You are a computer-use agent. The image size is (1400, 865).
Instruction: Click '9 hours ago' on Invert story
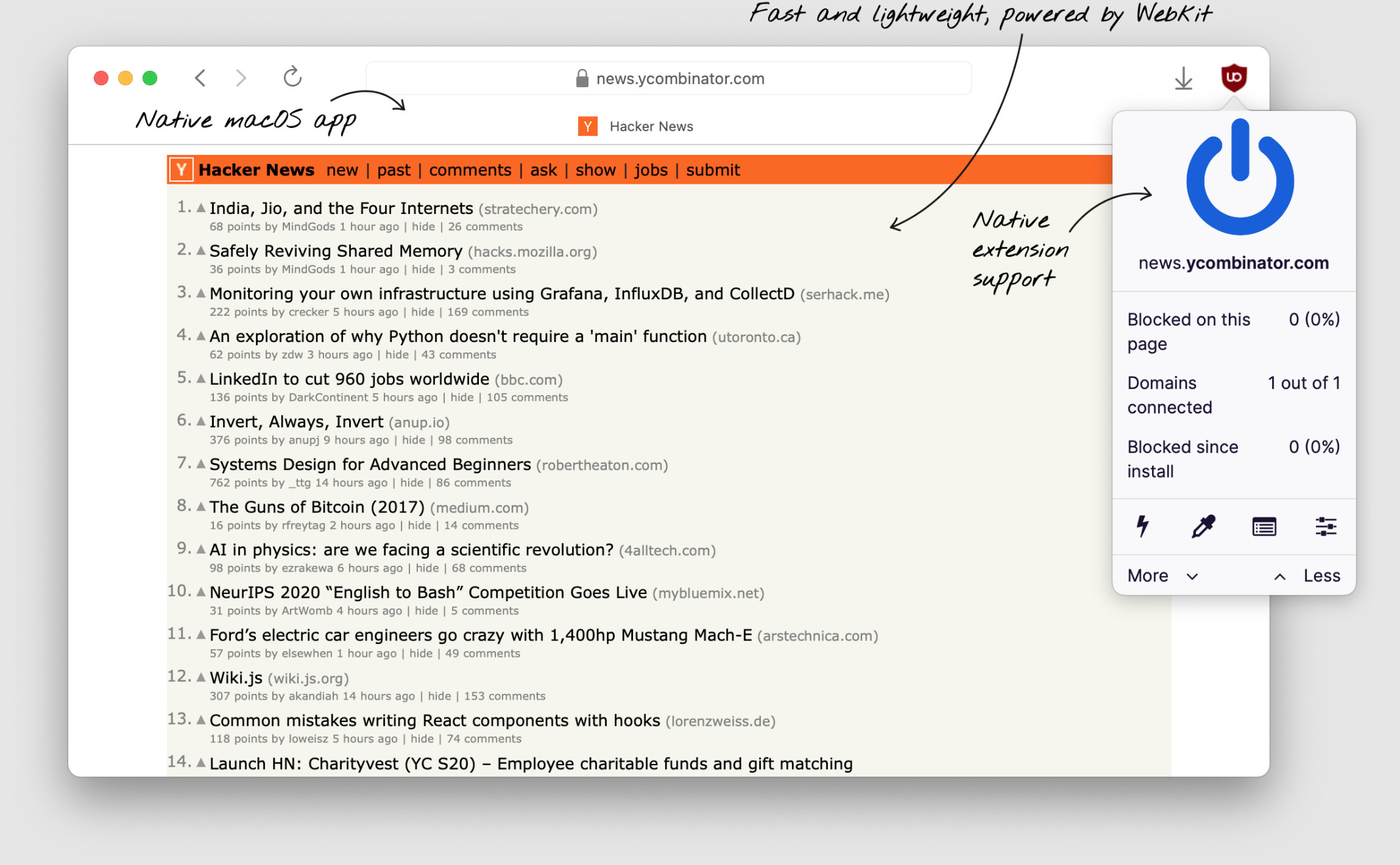click(x=356, y=440)
